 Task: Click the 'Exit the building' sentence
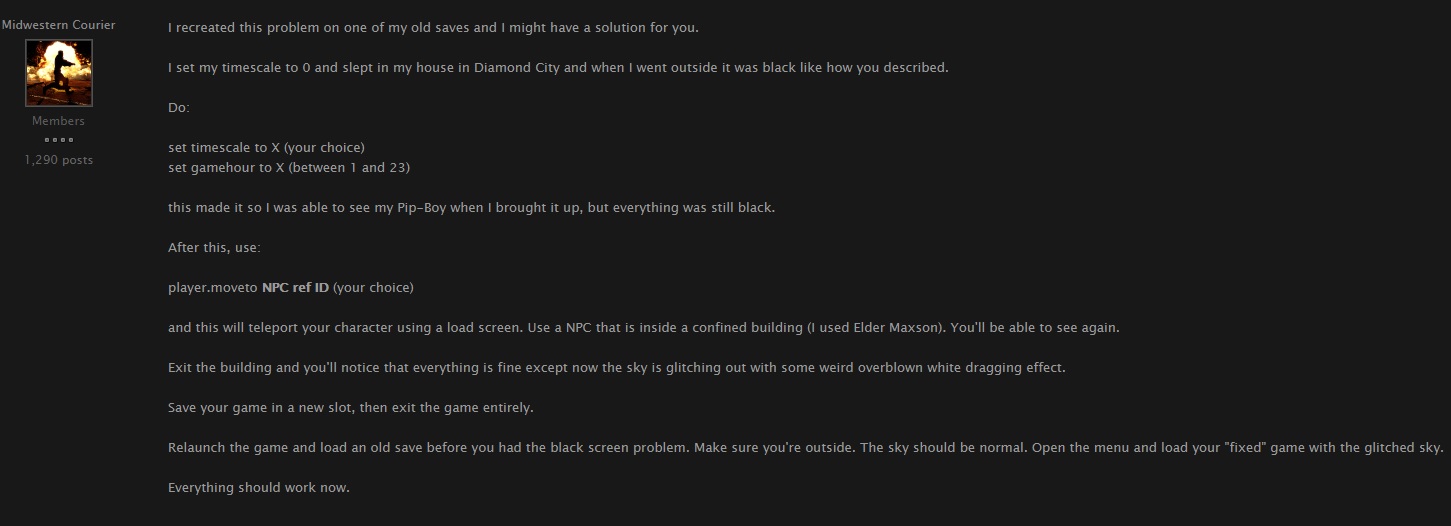click(x=616, y=368)
